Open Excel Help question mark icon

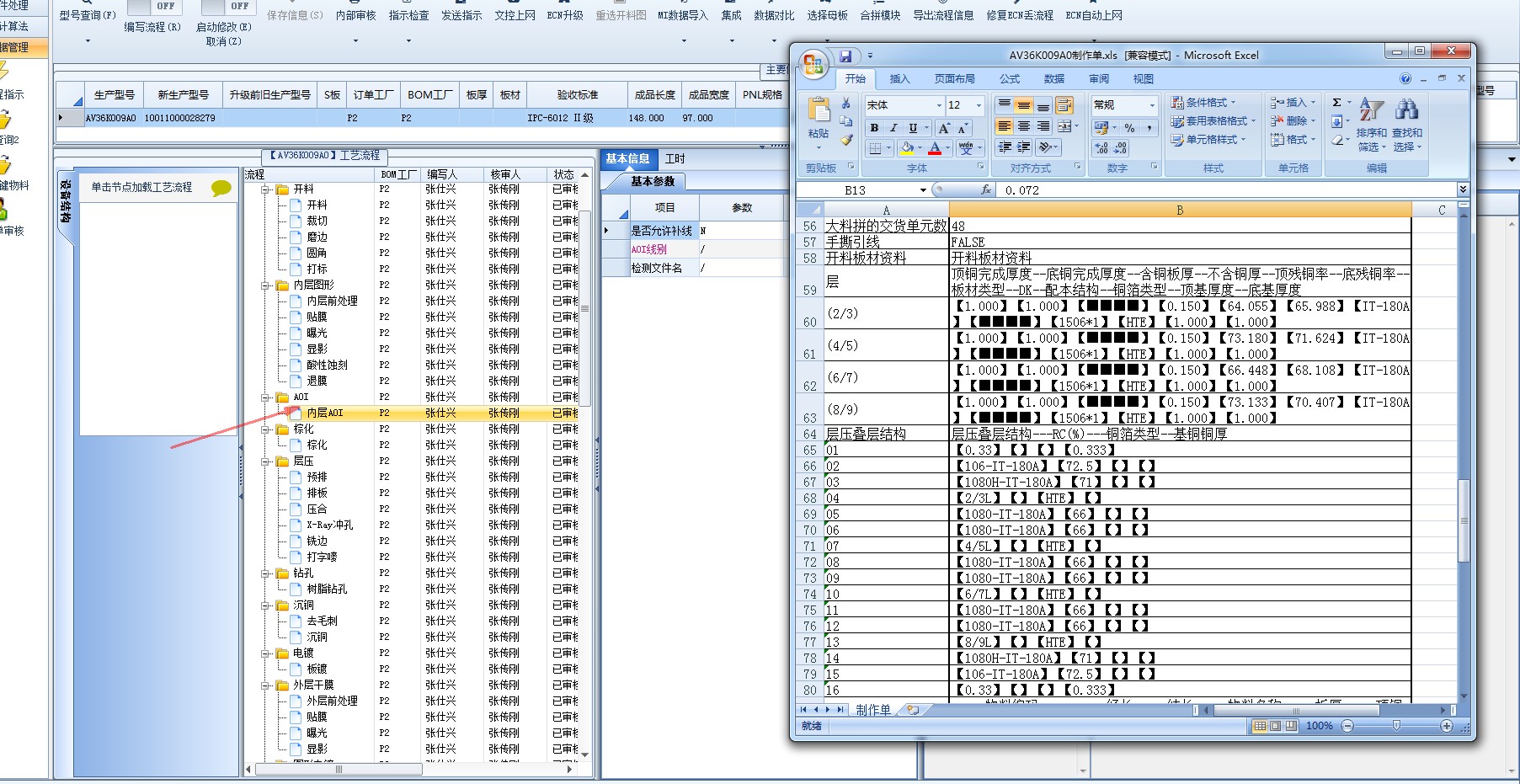tap(1405, 78)
